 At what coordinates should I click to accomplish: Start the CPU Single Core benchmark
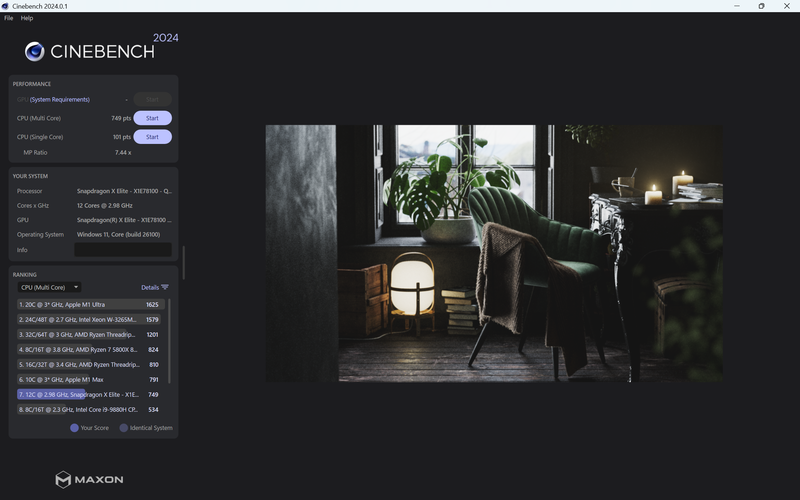point(153,137)
